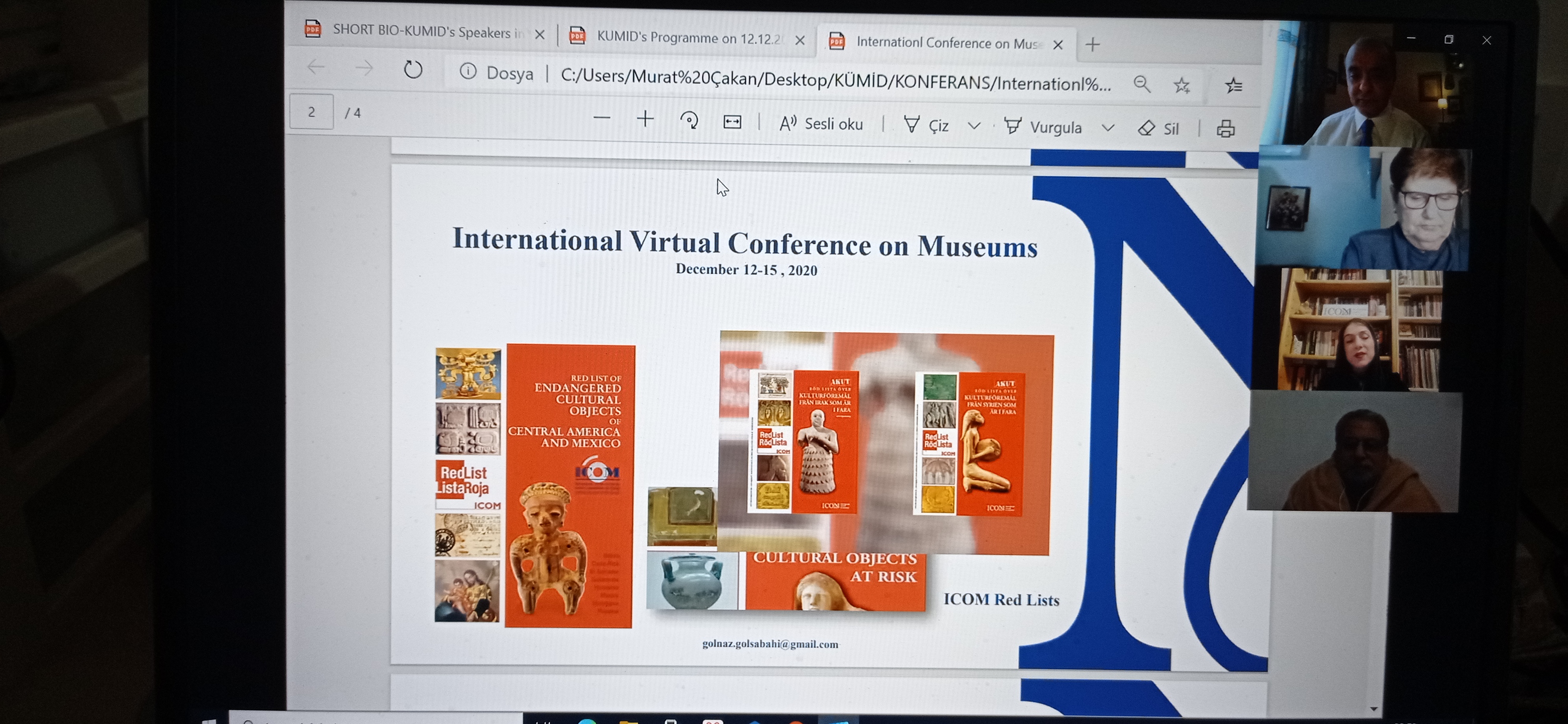The width and height of the screenshot is (1568, 724).
Task: Rotate the PDF page
Action: 689,120
